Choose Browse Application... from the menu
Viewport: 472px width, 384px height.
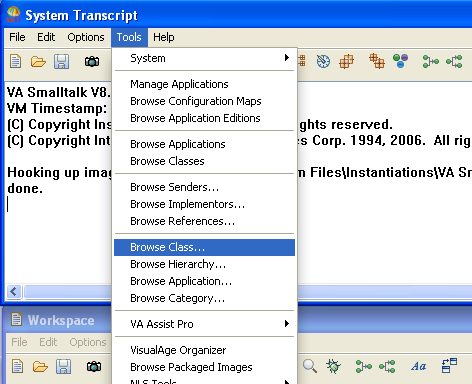pos(204,281)
